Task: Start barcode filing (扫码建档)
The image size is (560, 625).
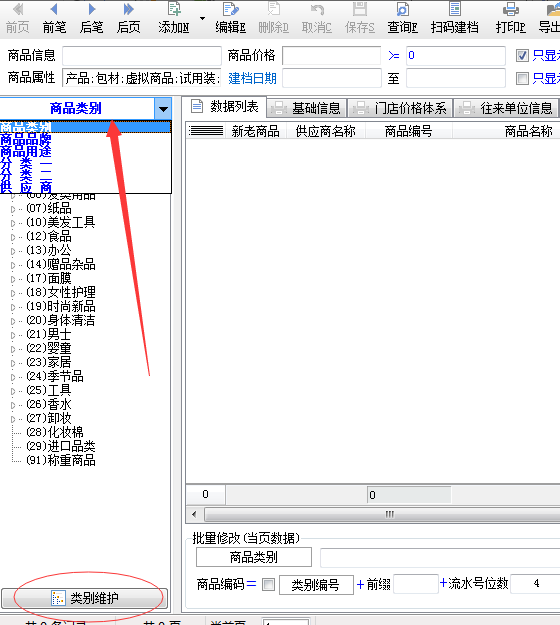Action: [454, 18]
